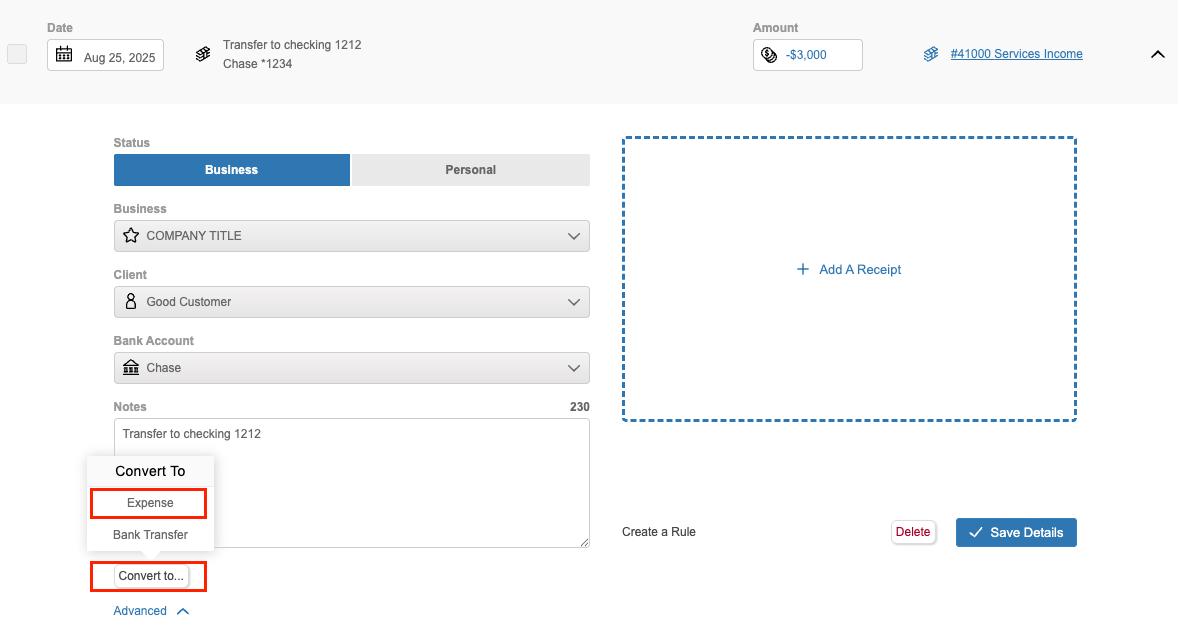Click the calendar icon in the Date field
This screenshot has height=636, width=1178.
point(64,55)
